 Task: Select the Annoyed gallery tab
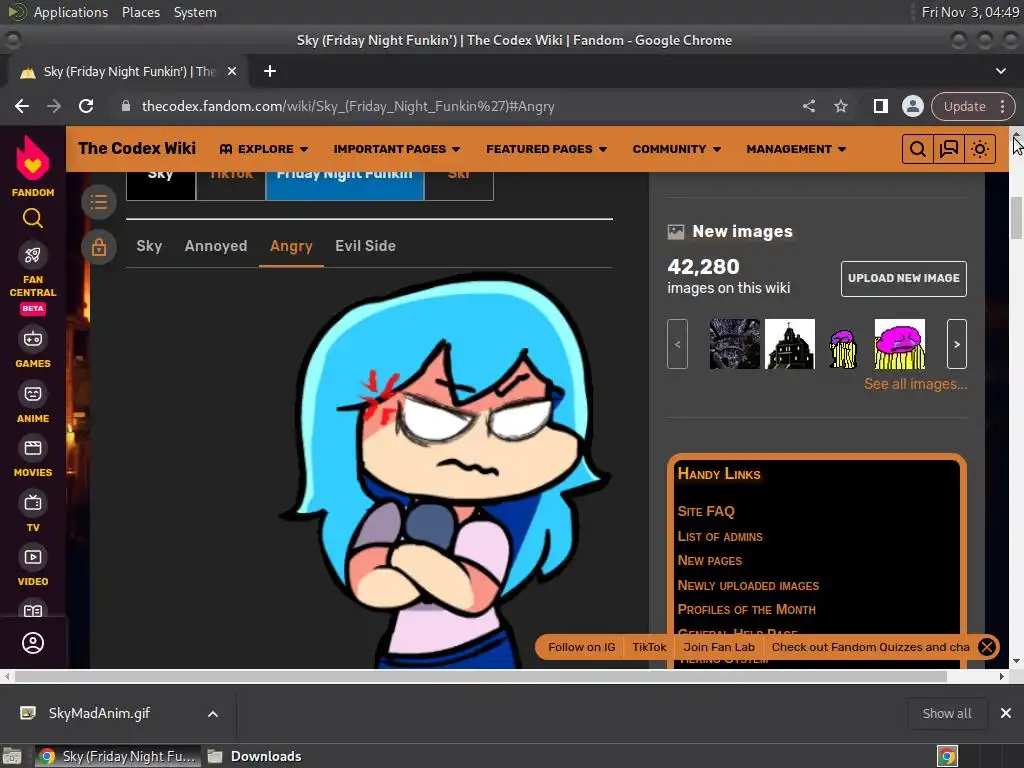coord(216,246)
